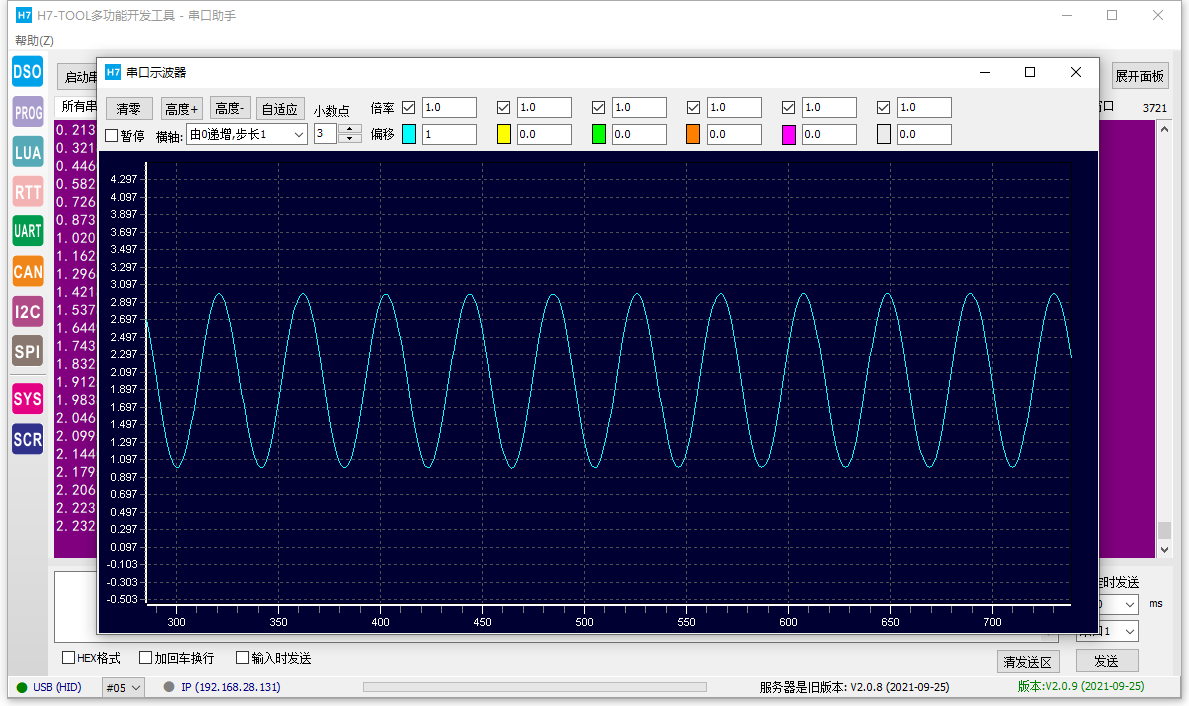Viewport: 1189px width, 706px height.
Task: Click the 服务器是旧版本 server version text
Action: click(854, 687)
